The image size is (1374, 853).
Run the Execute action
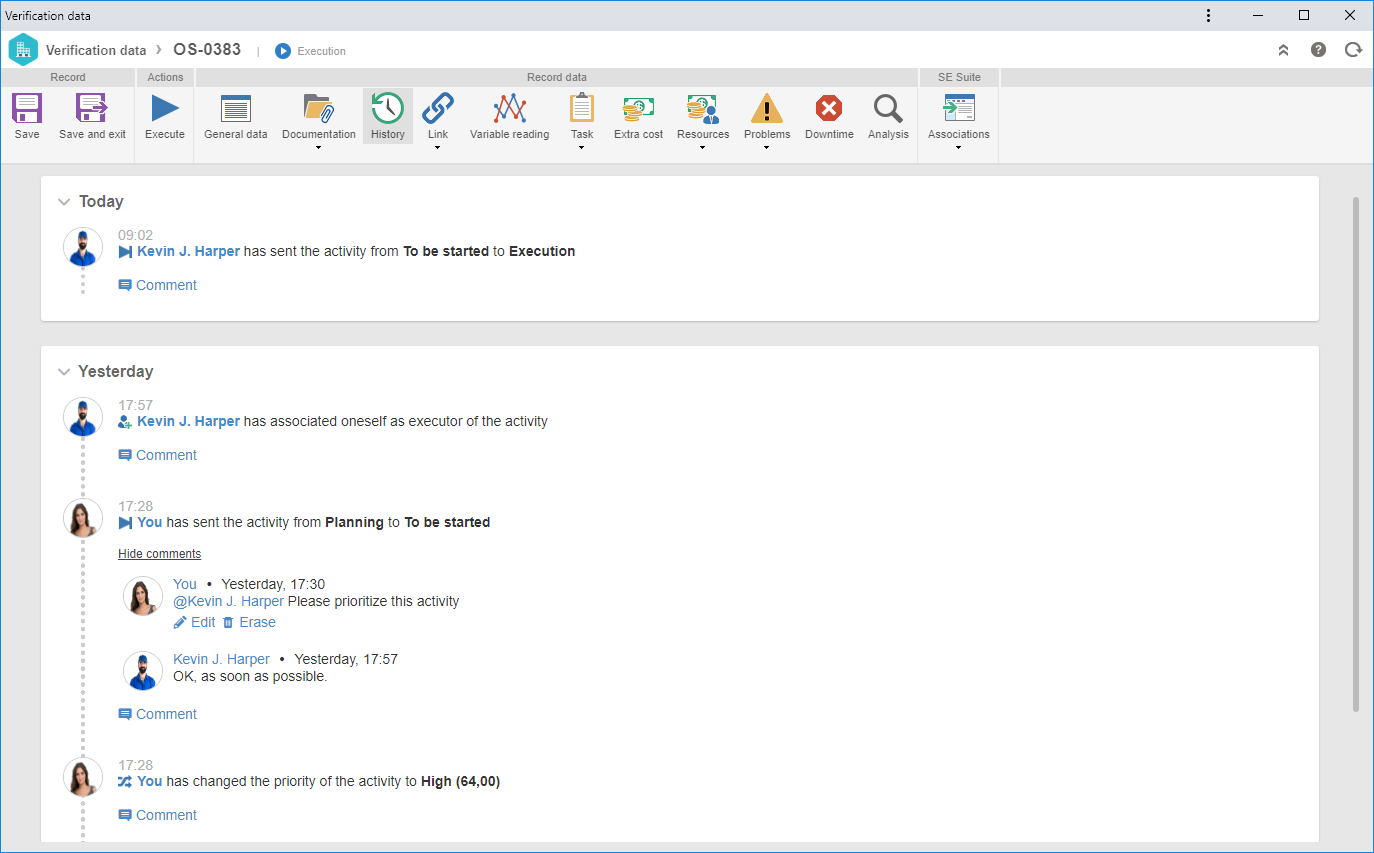click(x=165, y=108)
